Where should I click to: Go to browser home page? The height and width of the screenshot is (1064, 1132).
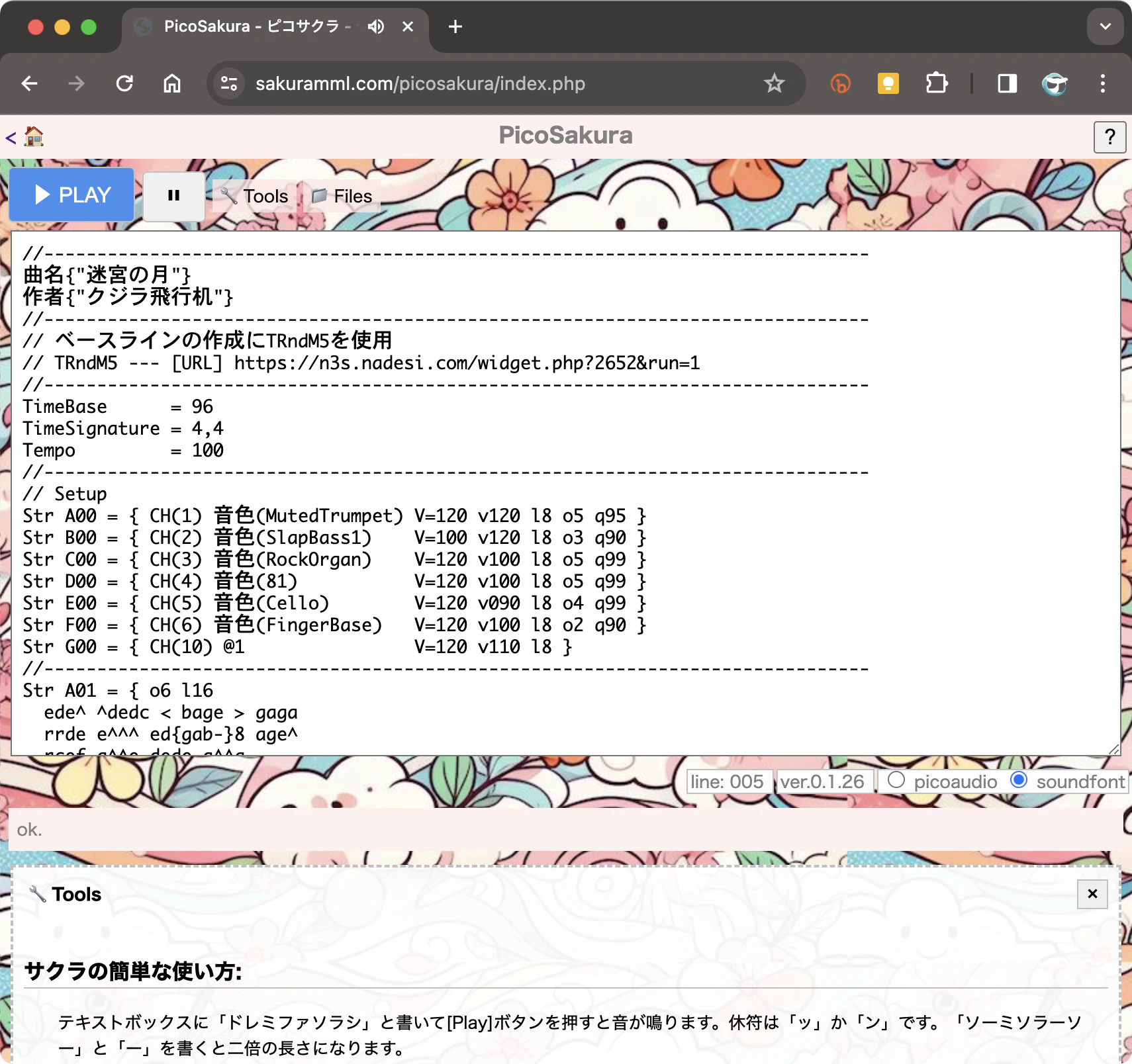[172, 83]
